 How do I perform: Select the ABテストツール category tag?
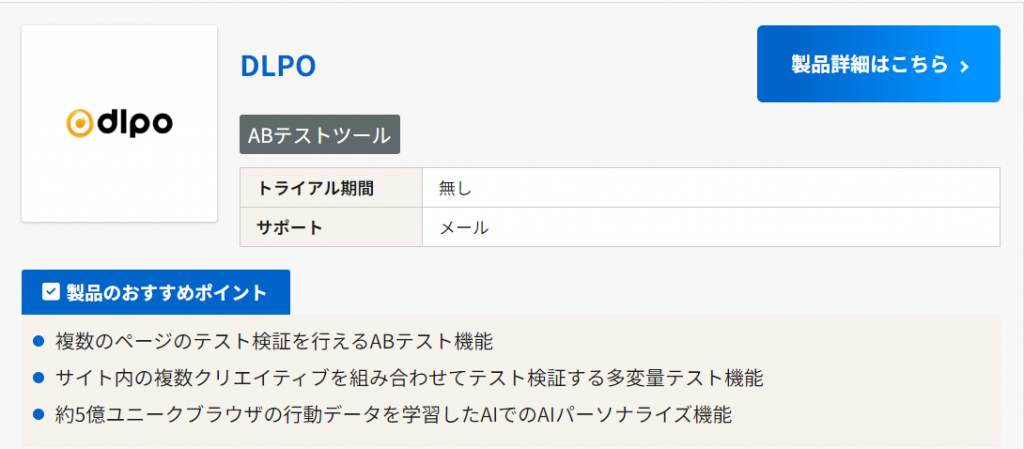(x=319, y=135)
